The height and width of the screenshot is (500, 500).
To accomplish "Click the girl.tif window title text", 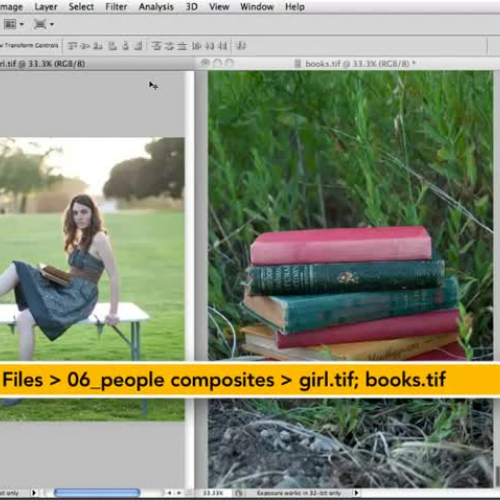I will 42,64.
